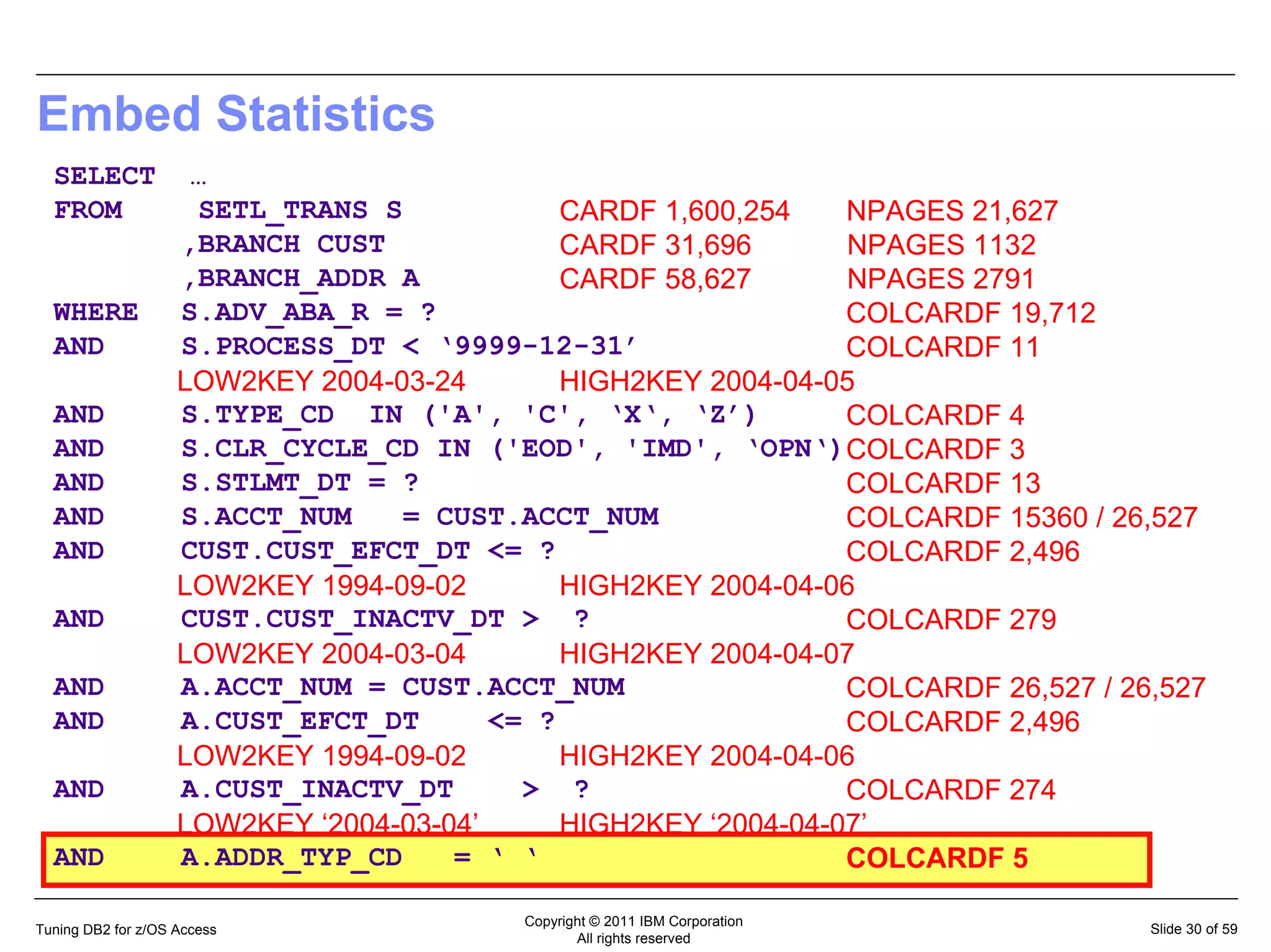
Task: Click bold 'COLCARDF 5' value
Action: (x=937, y=858)
